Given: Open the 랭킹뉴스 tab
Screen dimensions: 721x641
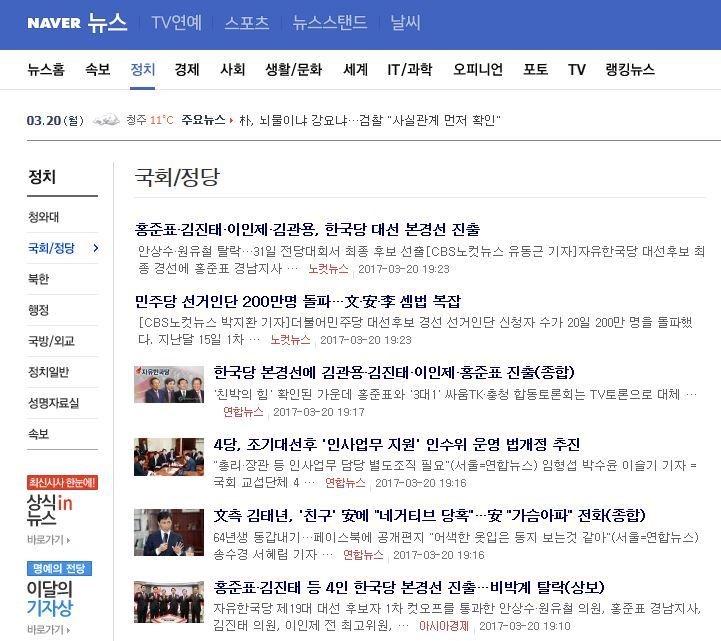Looking at the screenshot, I should [x=629, y=70].
